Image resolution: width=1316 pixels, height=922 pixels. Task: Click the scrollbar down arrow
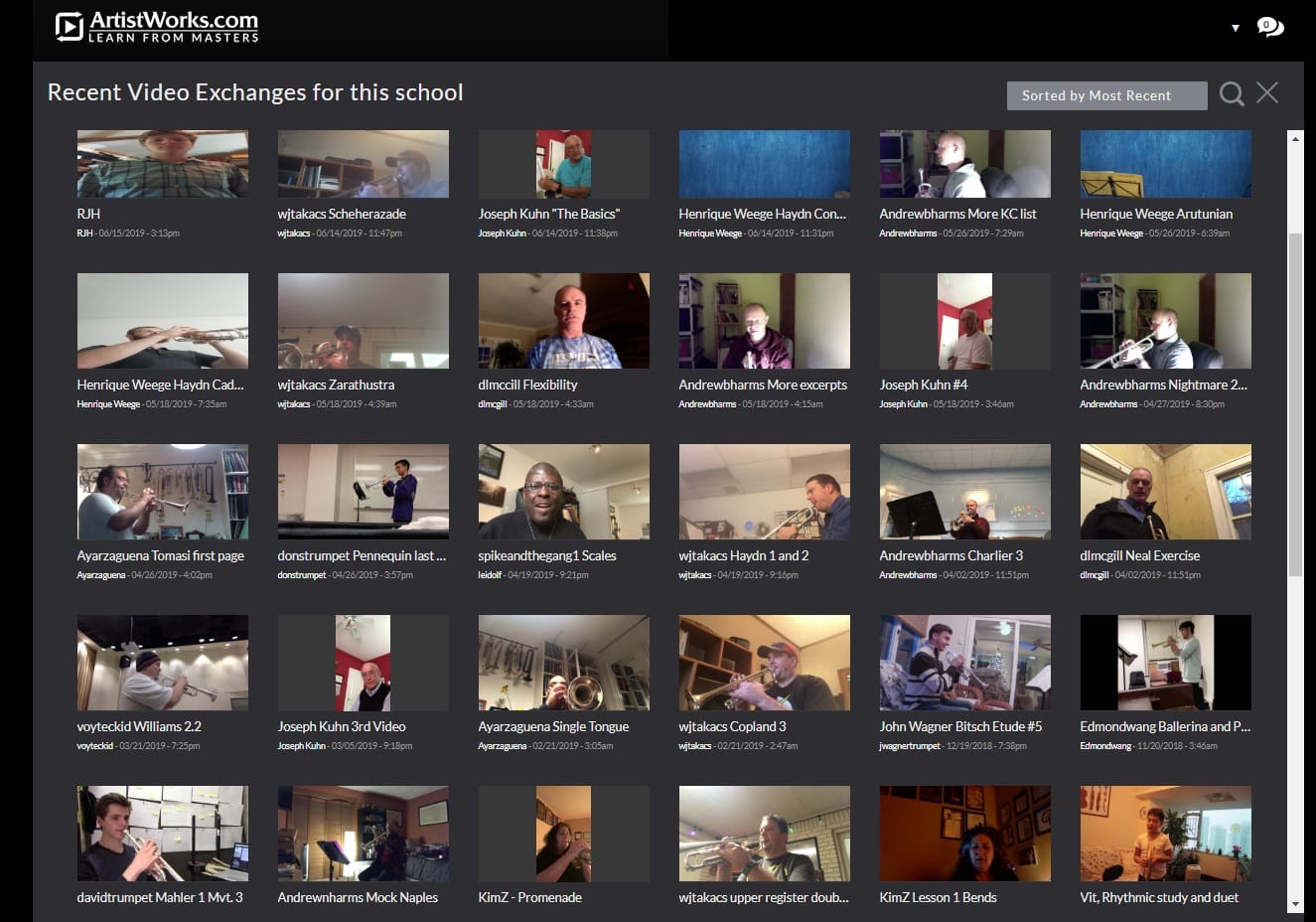1295,904
